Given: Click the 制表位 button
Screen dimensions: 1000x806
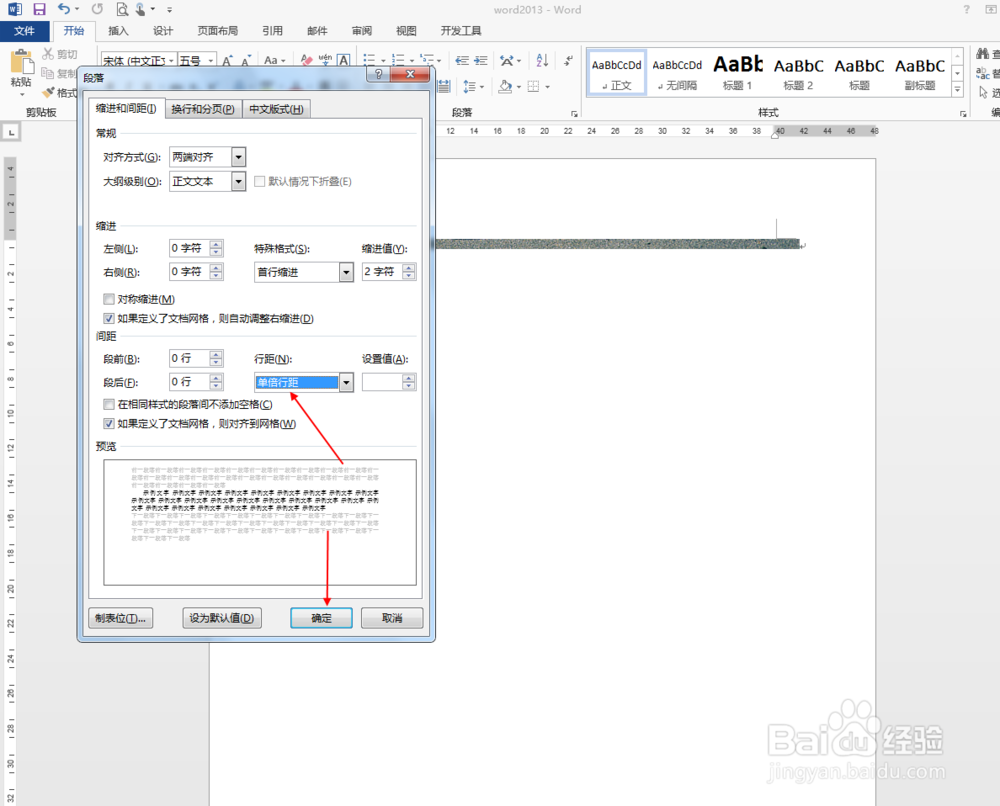Looking at the screenshot, I should click(121, 618).
